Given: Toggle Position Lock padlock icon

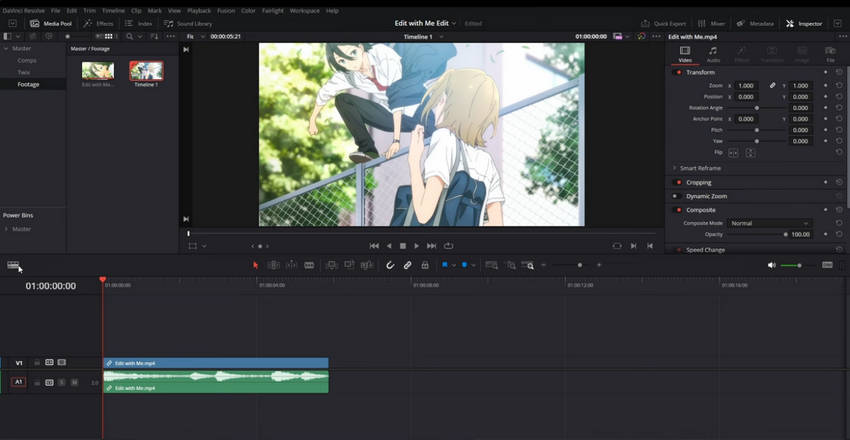Looking at the screenshot, I should coord(425,265).
